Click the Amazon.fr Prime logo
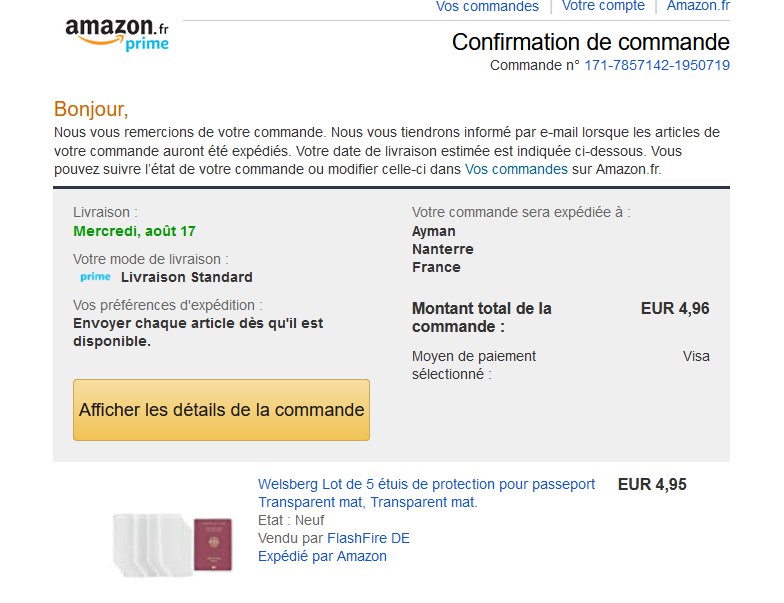The image size is (784, 603). [x=117, y=33]
